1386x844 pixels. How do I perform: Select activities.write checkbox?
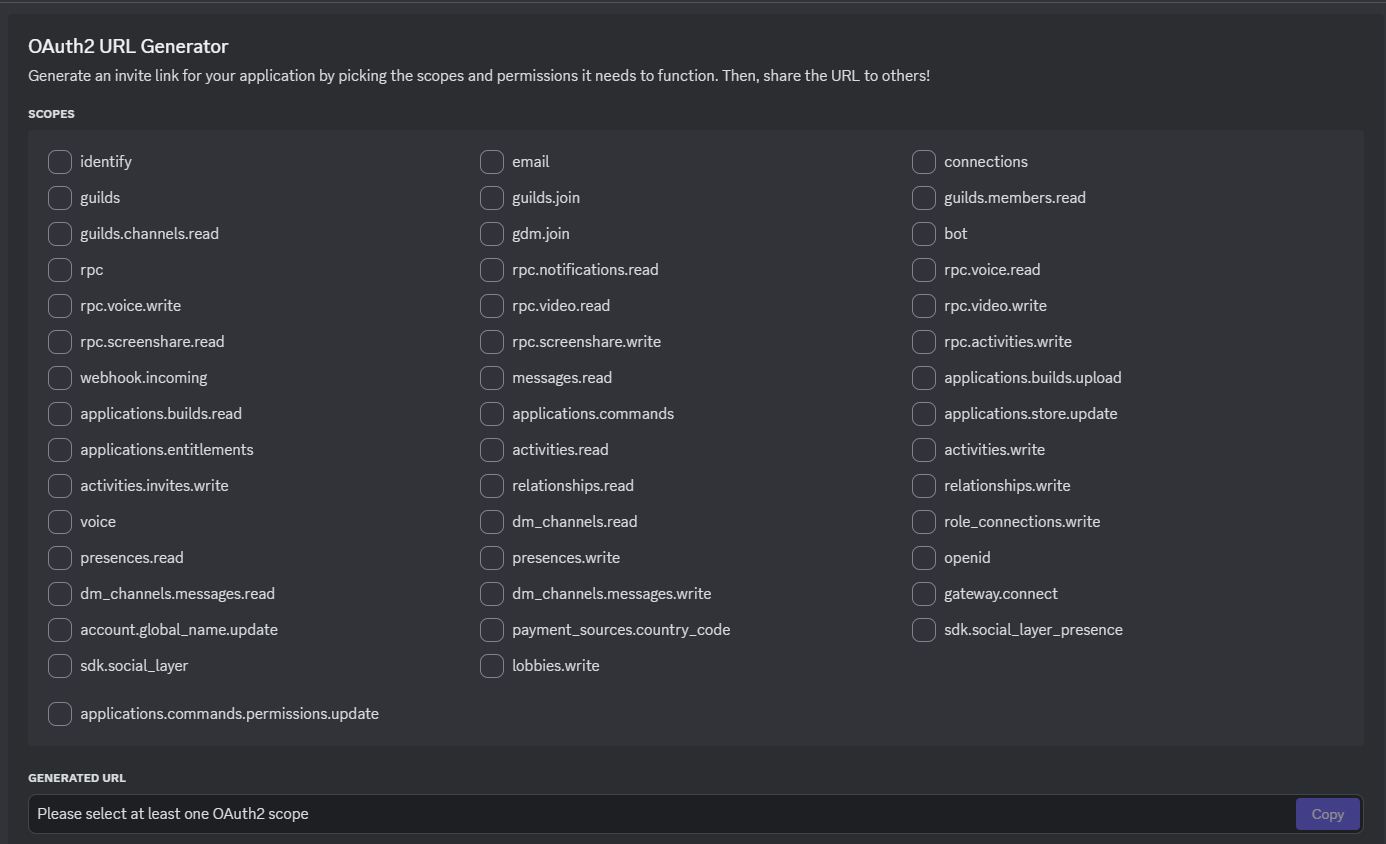tap(924, 450)
